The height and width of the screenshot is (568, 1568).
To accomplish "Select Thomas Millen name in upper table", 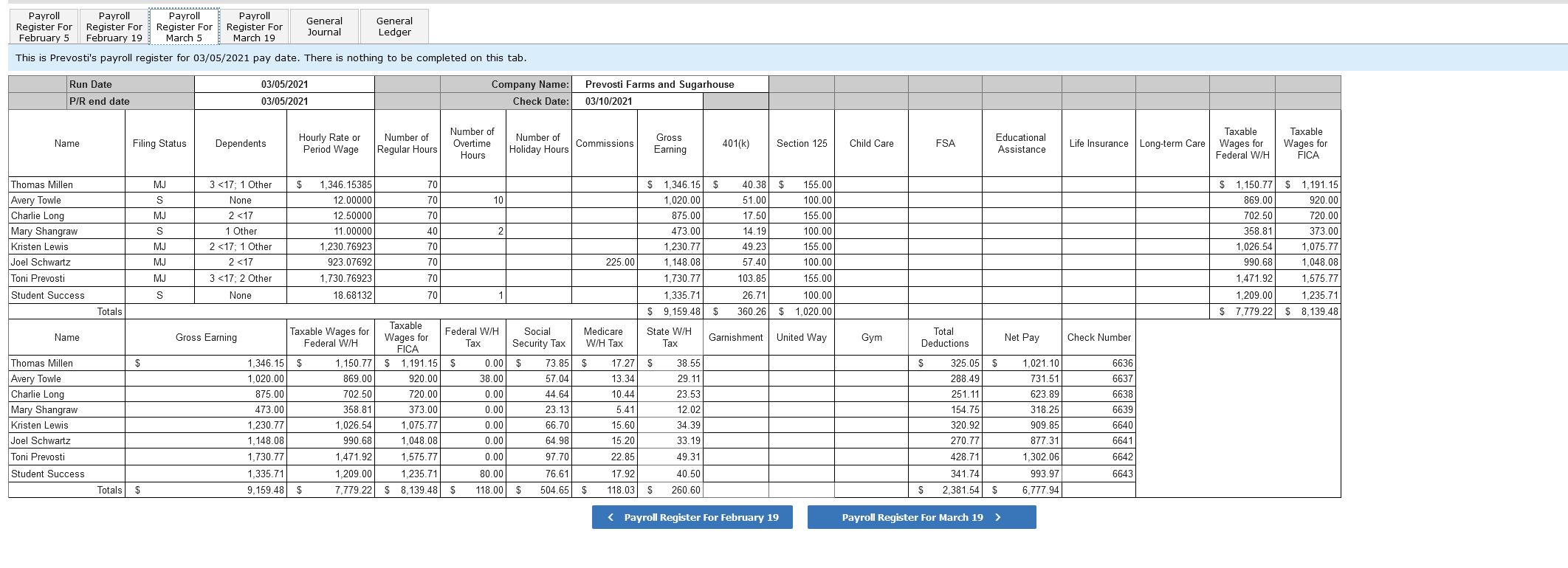I will point(42,184).
